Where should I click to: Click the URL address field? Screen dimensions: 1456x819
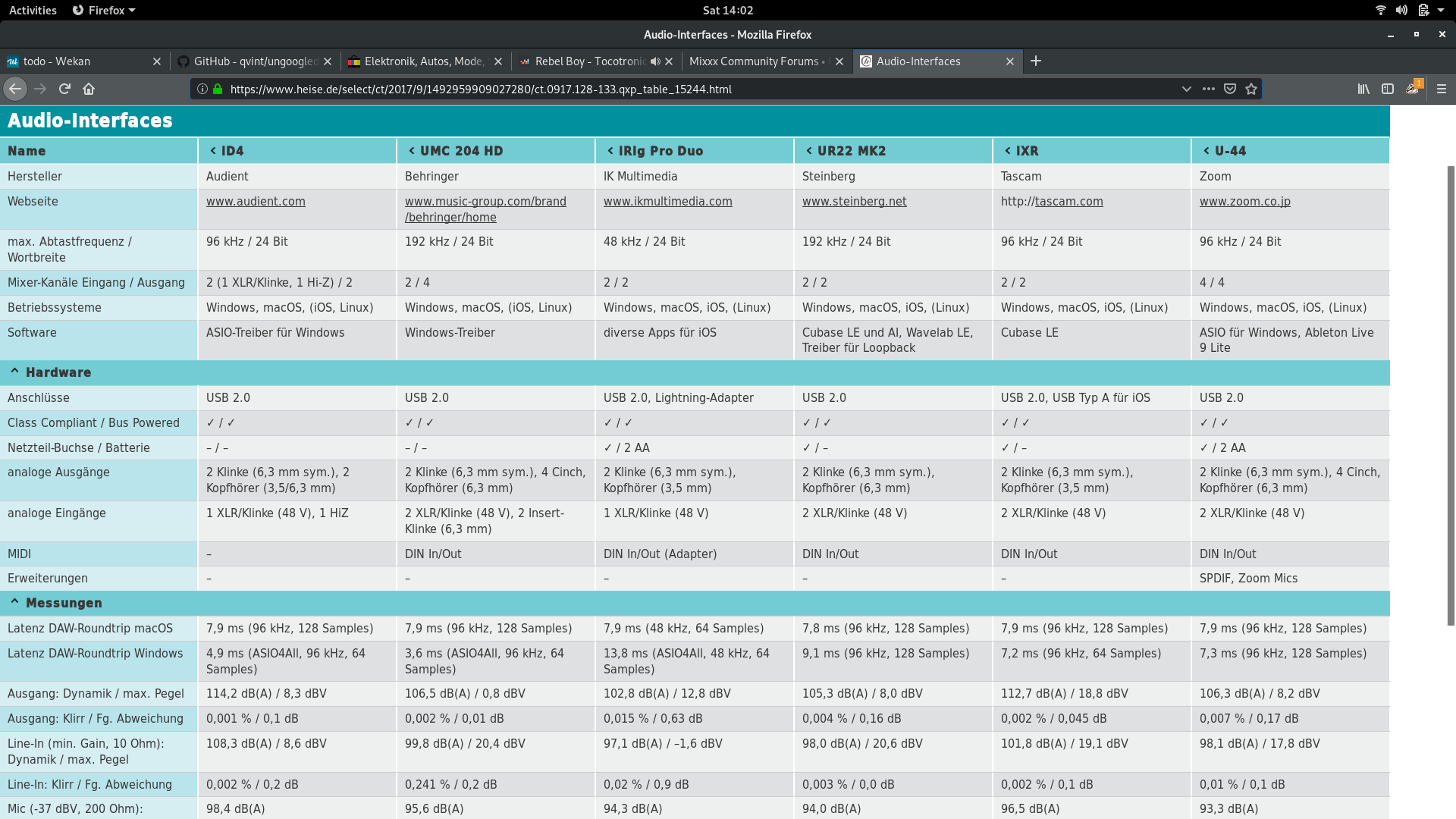pos(682,89)
